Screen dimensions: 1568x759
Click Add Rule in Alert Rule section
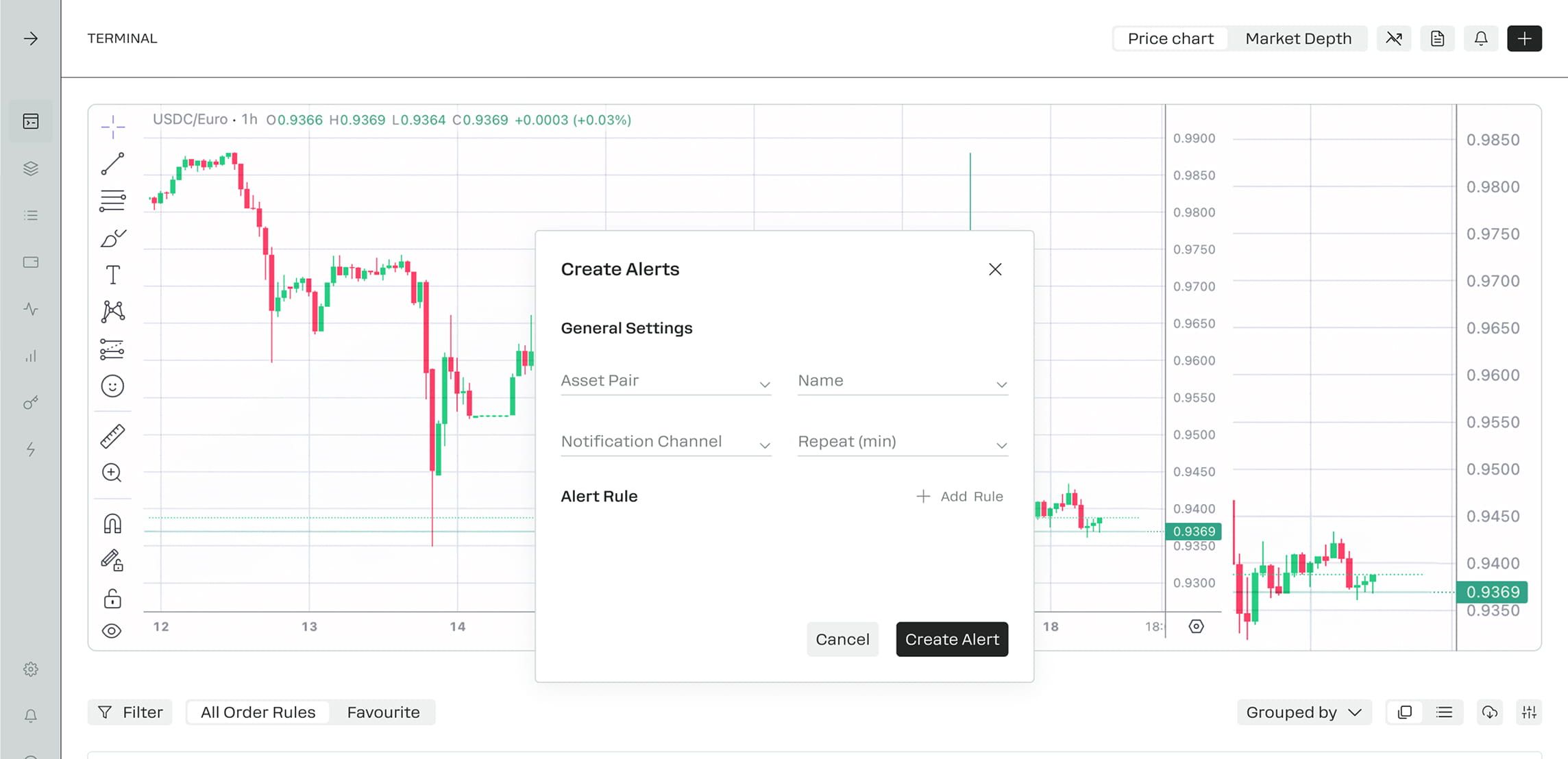click(x=959, y=497)
